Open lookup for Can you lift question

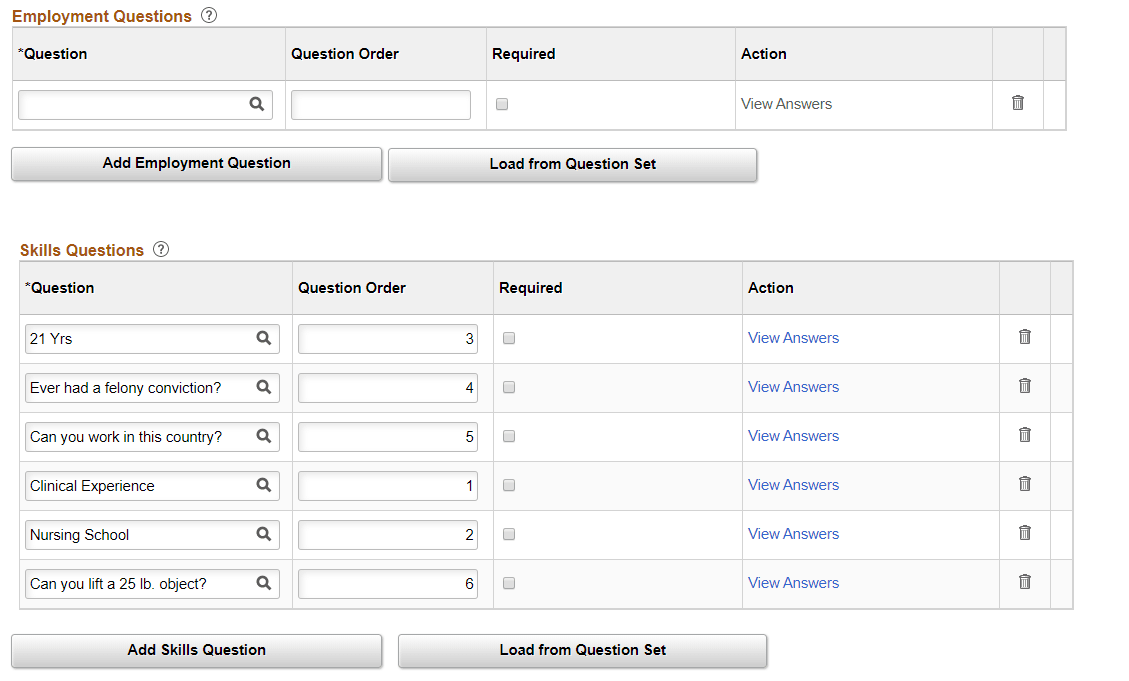264,583
